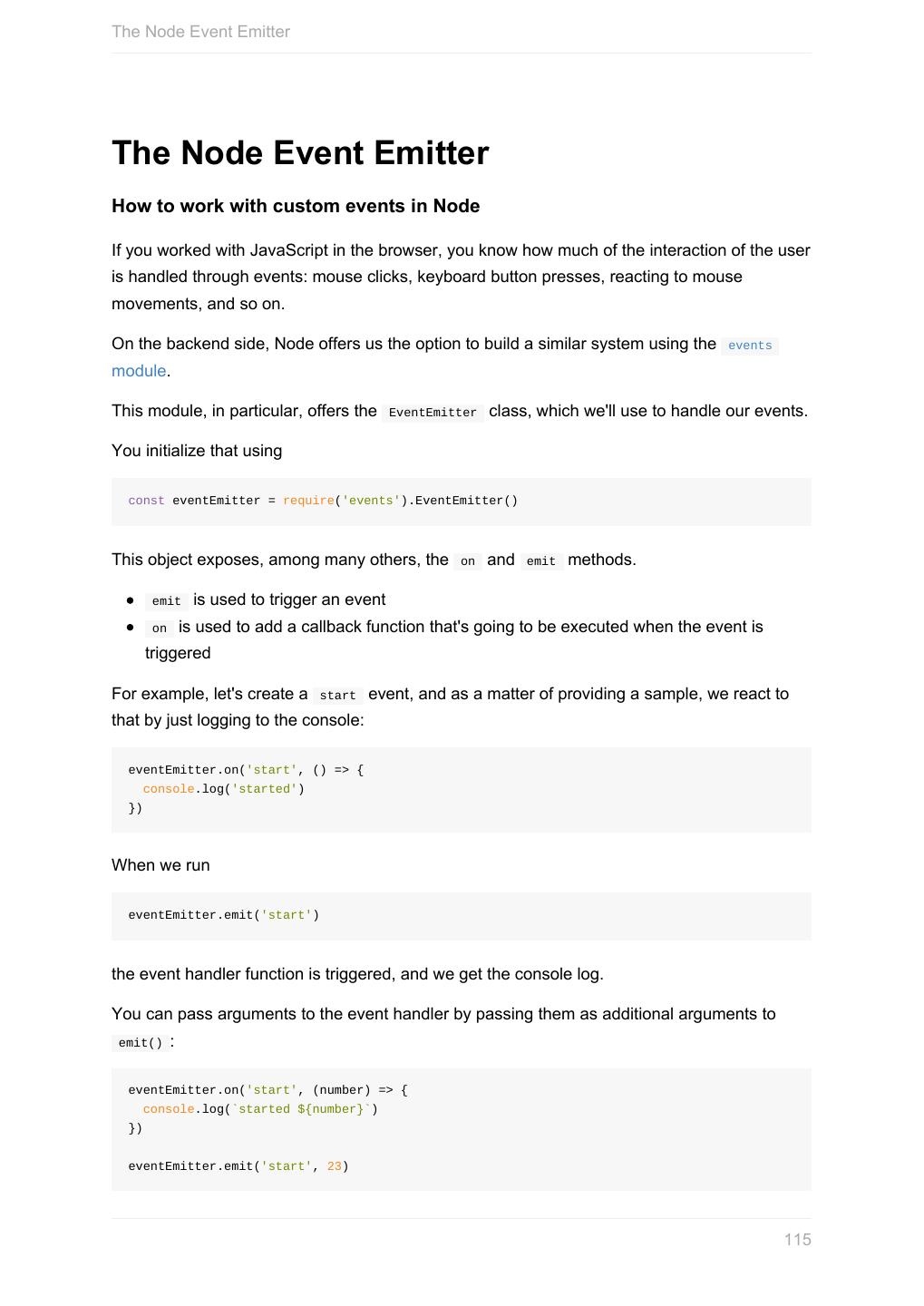Click the "events" inline code link
This screenshot has width=924, height=1306.
[x=750, y=346]
